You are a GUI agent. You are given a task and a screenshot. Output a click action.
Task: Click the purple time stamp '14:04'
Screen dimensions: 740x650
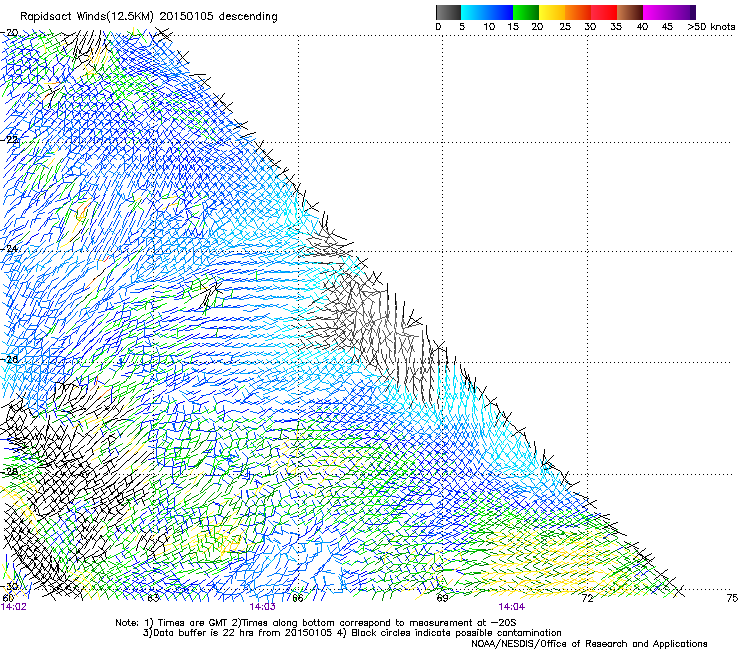512,607
